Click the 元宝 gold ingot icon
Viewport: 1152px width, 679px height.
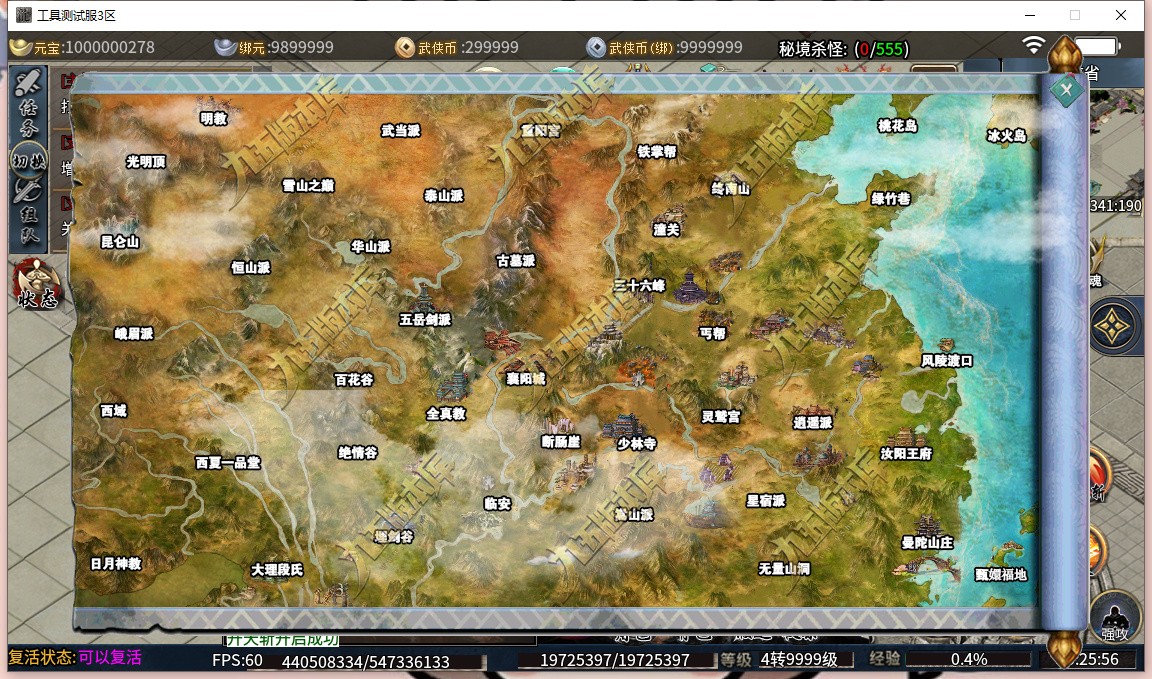tap(21, 48)
